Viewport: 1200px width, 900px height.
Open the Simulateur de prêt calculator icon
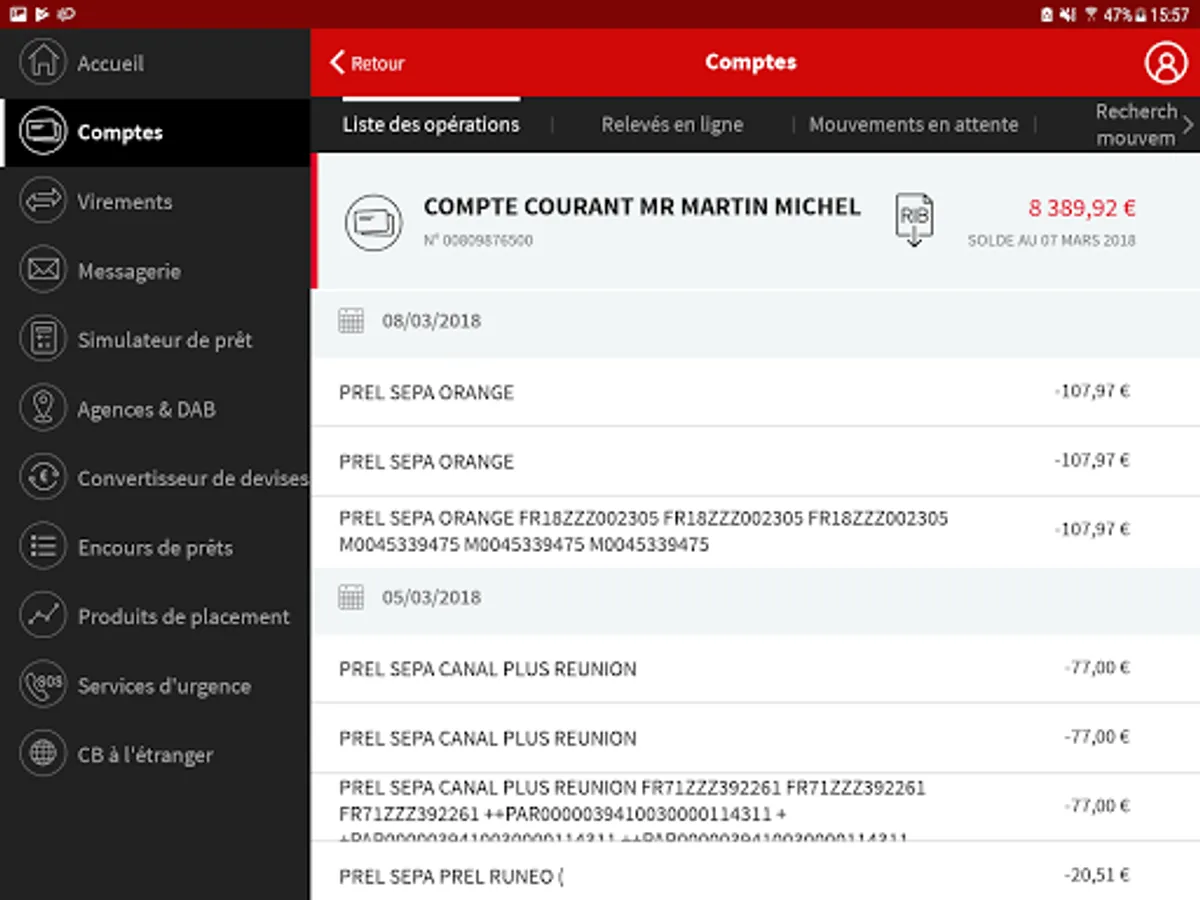[42, 339]
